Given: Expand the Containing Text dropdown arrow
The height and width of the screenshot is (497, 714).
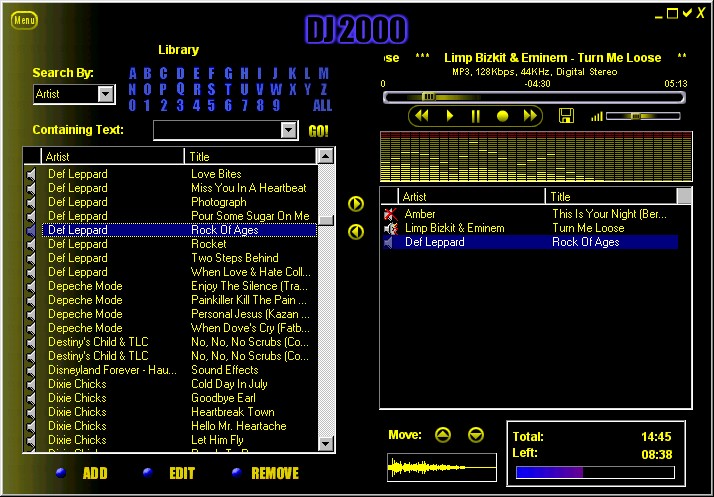Looking at the screenshot, I should (289, 131).
